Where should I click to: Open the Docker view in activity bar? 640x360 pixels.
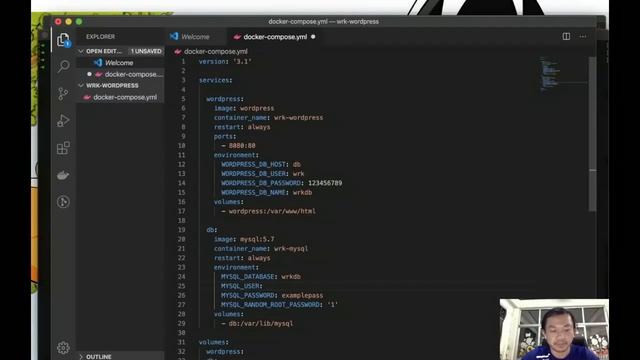pos(63,176)
